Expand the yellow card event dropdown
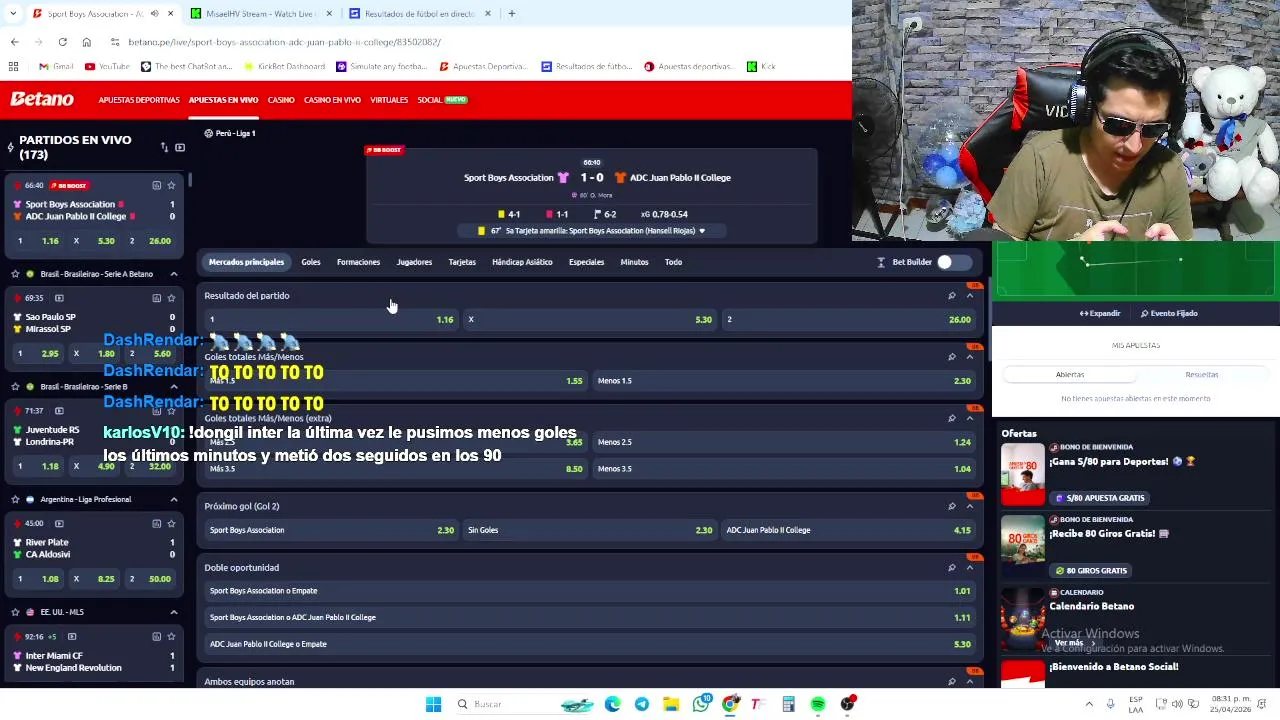The image size is (1280, 720). point(702,231)
